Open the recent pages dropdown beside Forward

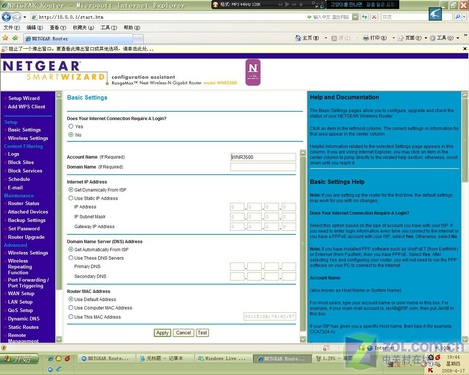[x=24, y=17]
